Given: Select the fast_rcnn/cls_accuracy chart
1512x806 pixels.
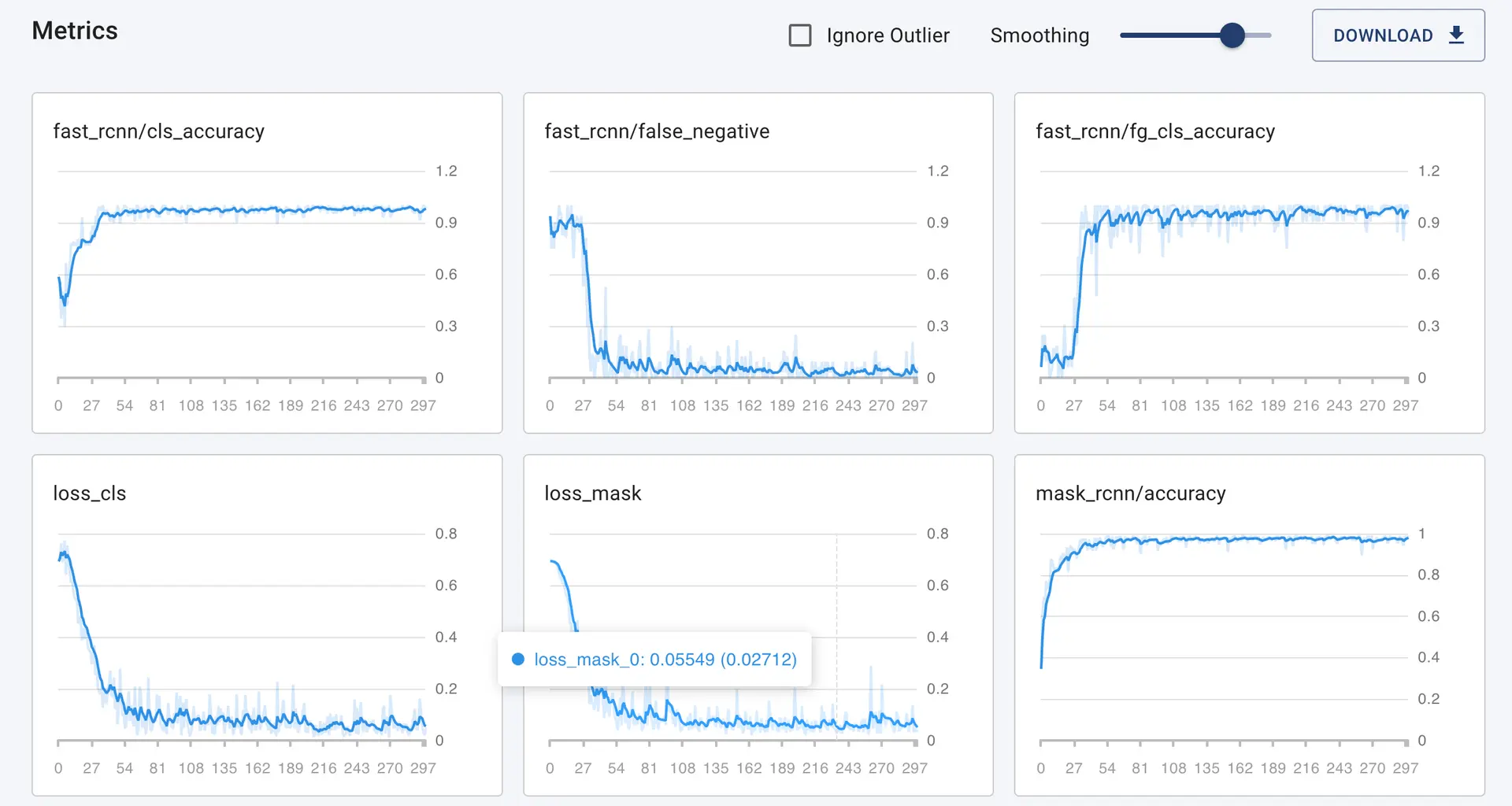Looking at the screenshot, I should pyautogui.click(x=267, y=263).
